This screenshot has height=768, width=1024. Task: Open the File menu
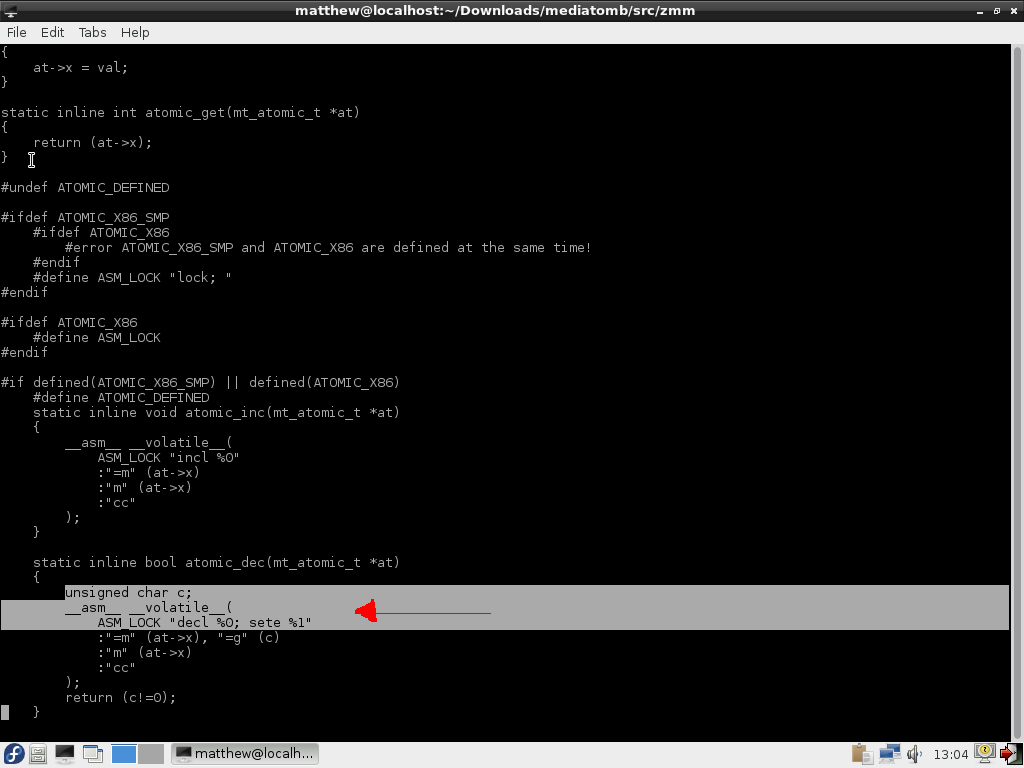(16, 32)
